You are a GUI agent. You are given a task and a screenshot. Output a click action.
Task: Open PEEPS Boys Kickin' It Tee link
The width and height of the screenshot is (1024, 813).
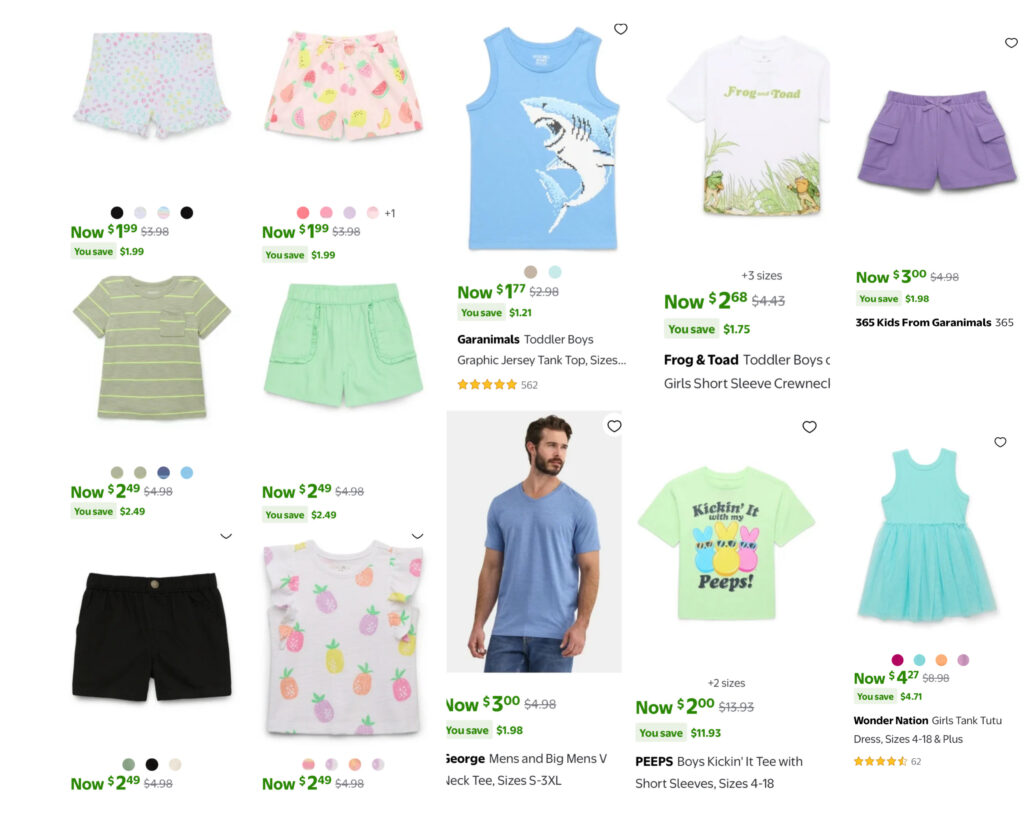pos(719,772)
